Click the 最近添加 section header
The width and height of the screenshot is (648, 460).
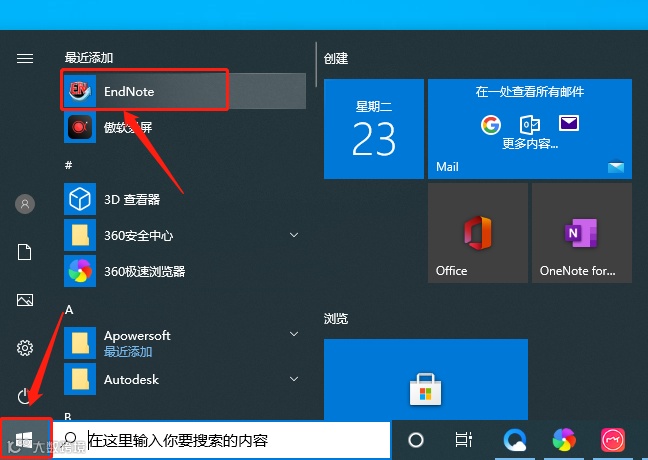(89, 57)
